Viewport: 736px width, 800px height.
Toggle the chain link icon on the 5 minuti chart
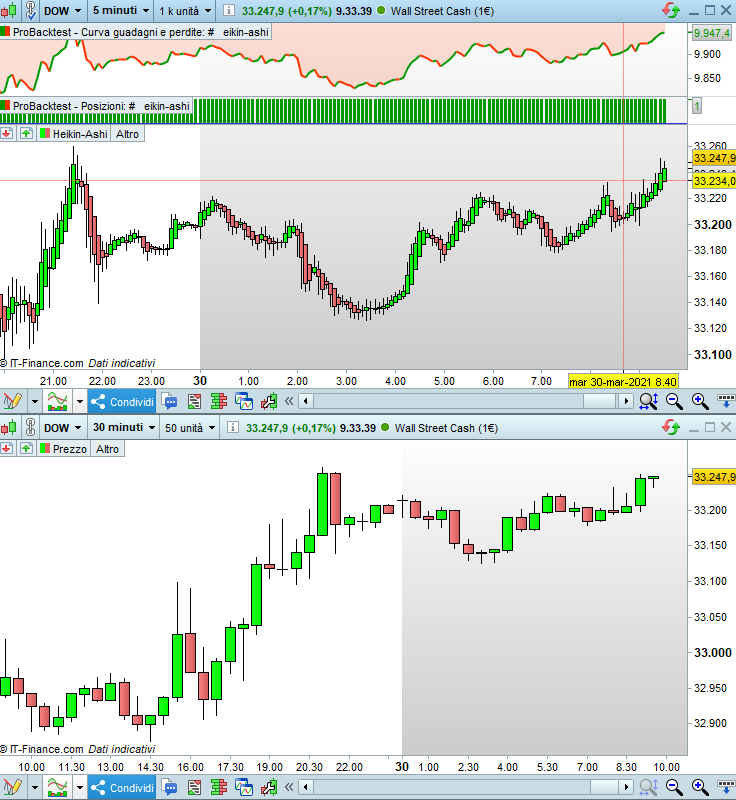[x=30, y=10]
